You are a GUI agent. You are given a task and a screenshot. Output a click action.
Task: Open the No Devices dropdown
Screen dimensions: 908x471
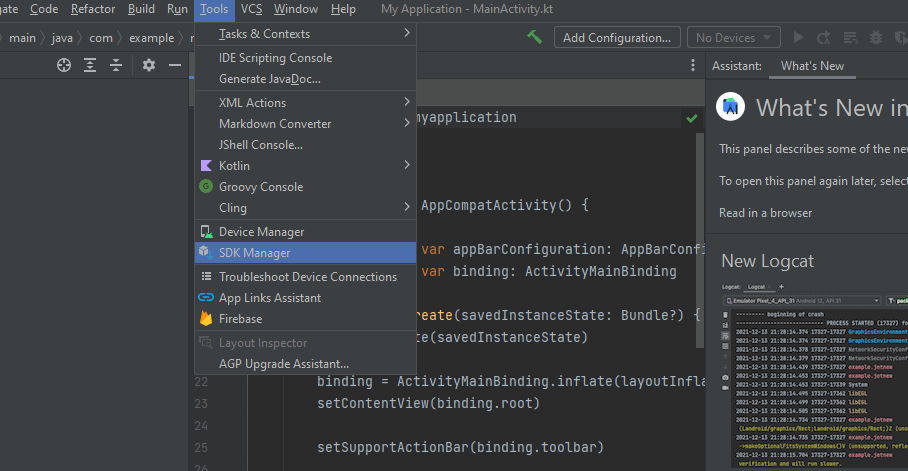(x=734, y=38)
